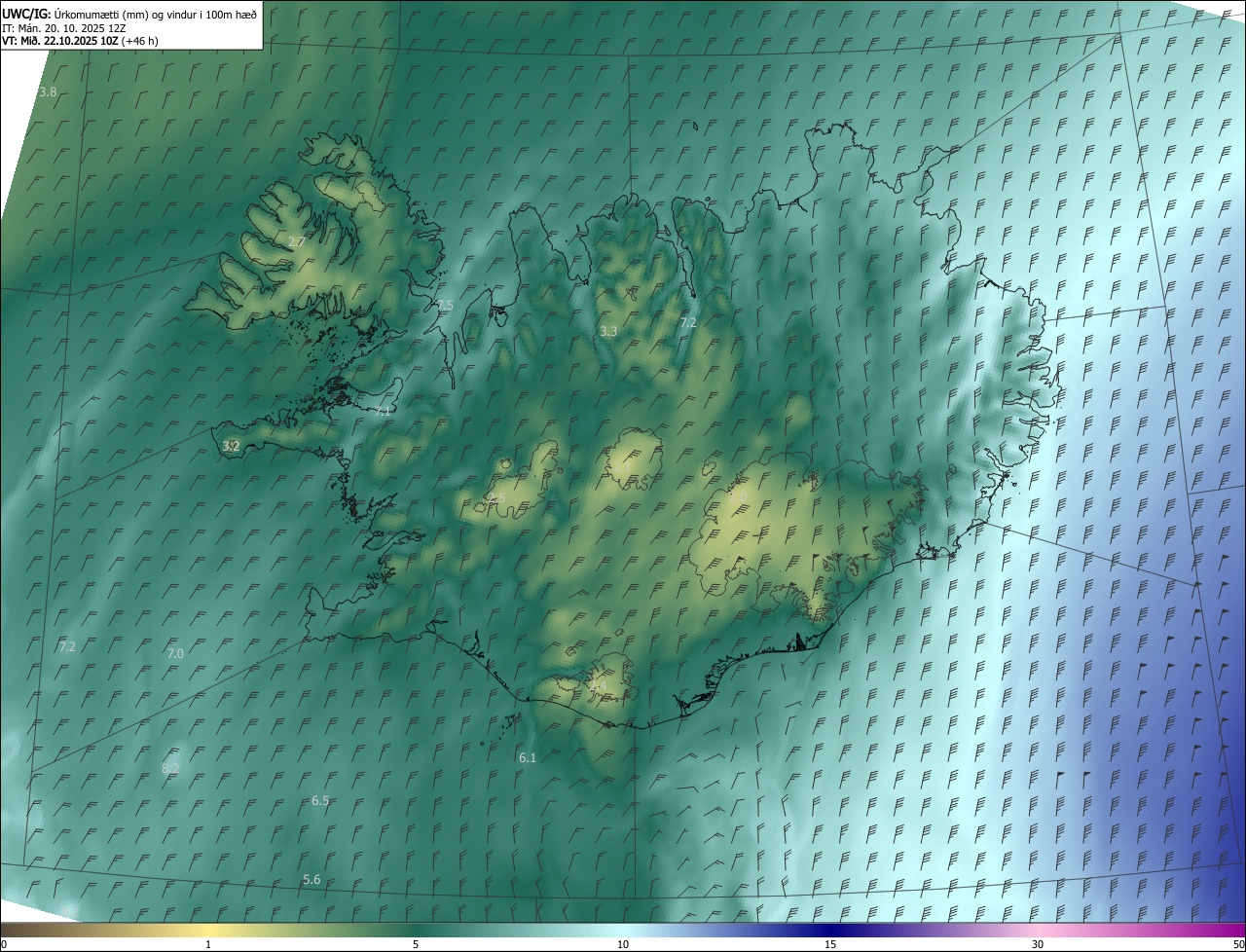The image size is (1246, 952).
Task: Click the '2.5' value over Langjökull glacier
Action: pos(496,497)
